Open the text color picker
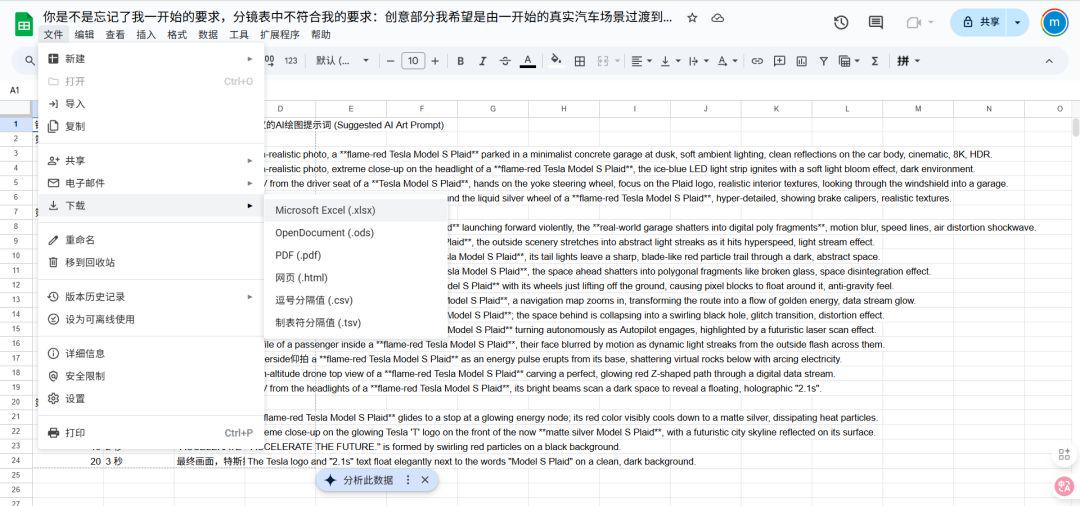Viewport: 1080px width, 506px height. [x=528, y=61]
